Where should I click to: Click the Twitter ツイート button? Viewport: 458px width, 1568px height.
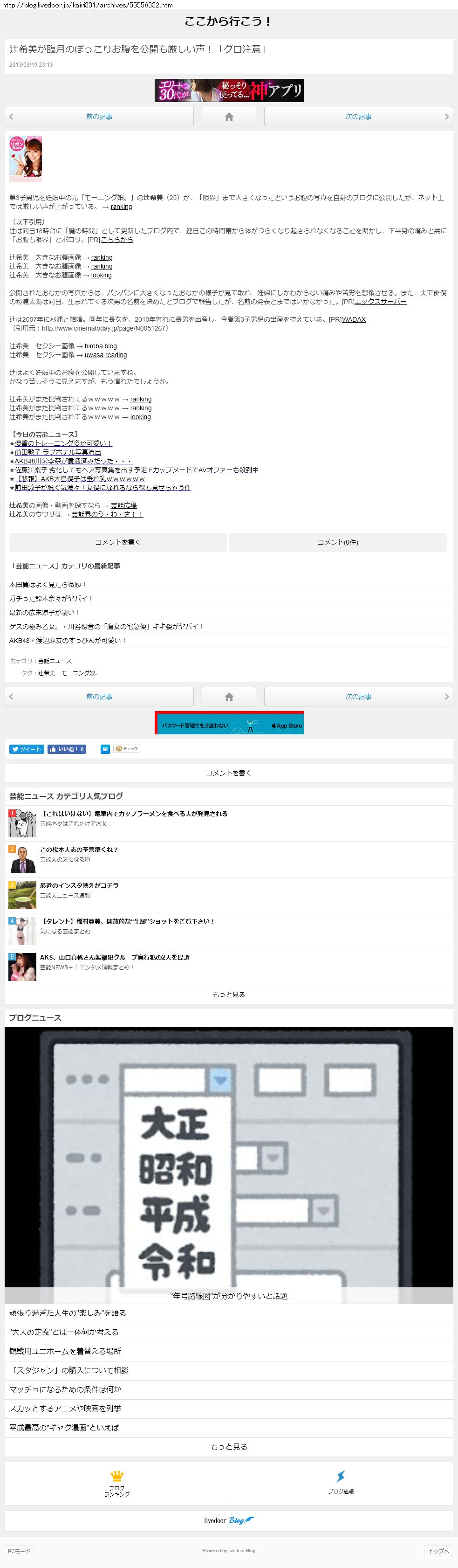coord(26,749)
